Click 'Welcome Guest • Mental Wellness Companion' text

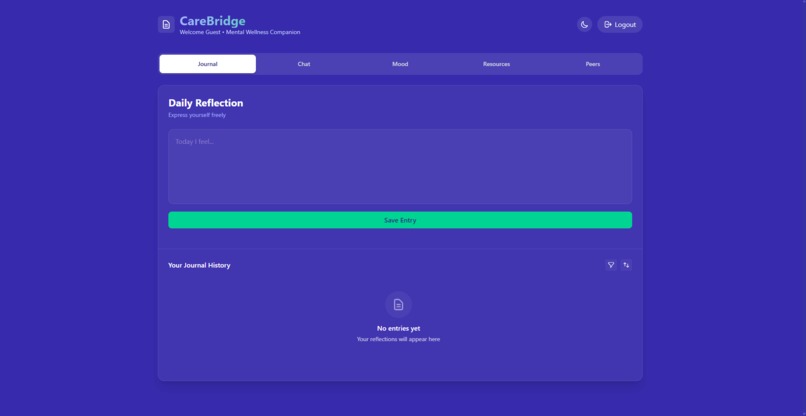(x=240, y=32)
